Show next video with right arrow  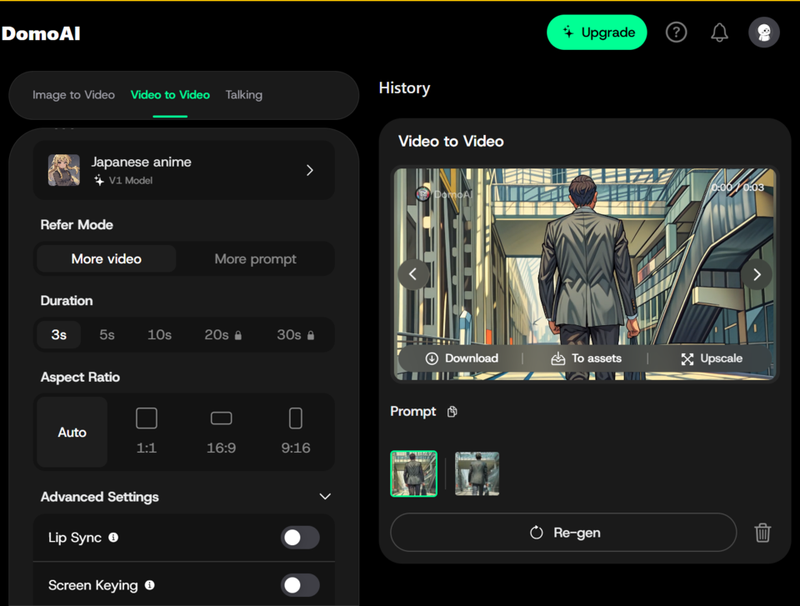click(x=757, y=274)
